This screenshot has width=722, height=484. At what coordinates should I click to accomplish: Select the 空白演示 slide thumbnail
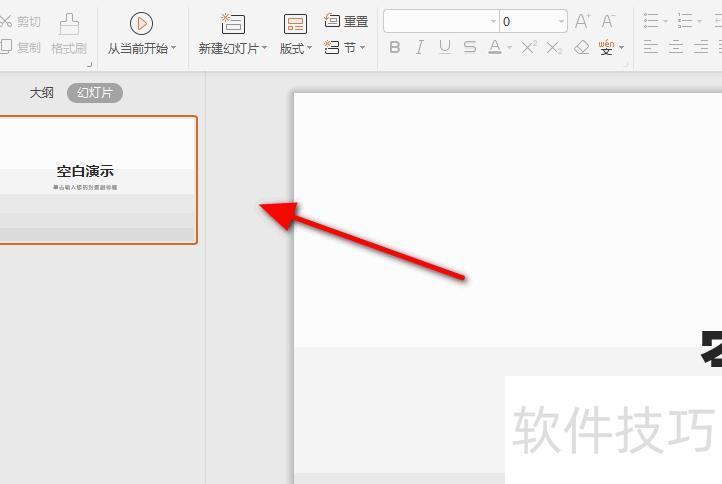98,180
